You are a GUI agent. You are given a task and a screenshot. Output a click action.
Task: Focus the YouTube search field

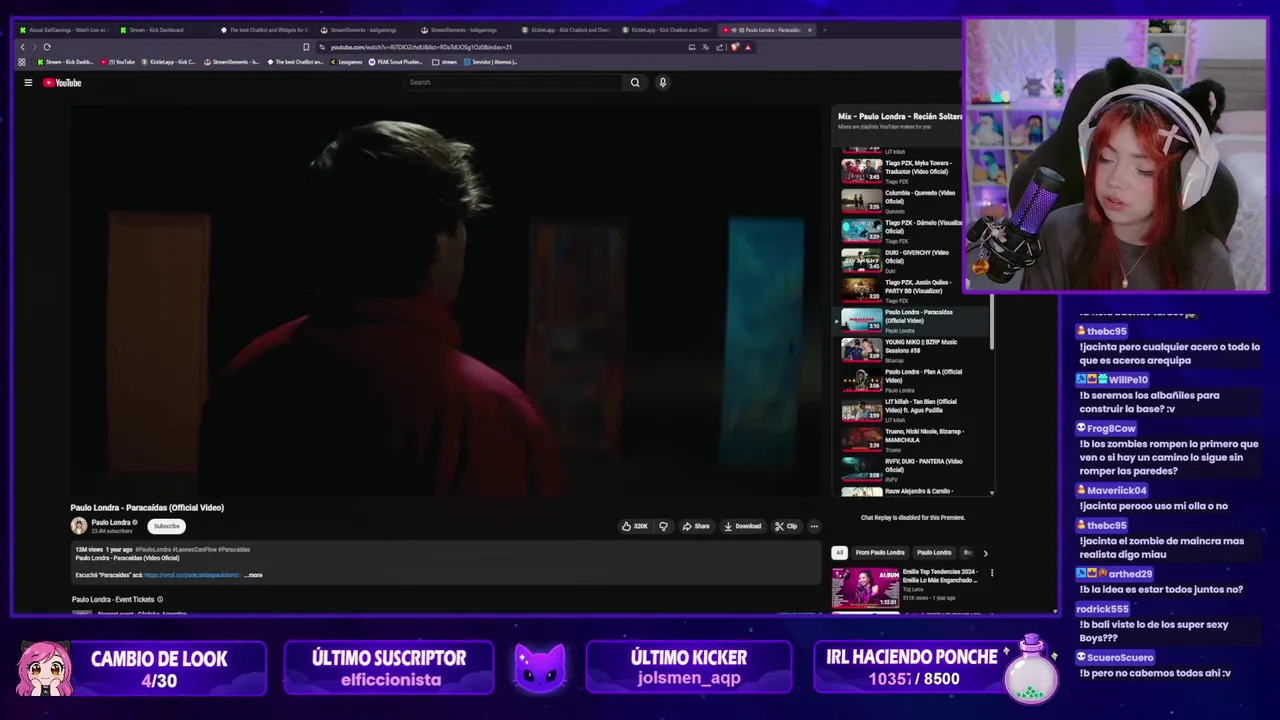[514, 83]
